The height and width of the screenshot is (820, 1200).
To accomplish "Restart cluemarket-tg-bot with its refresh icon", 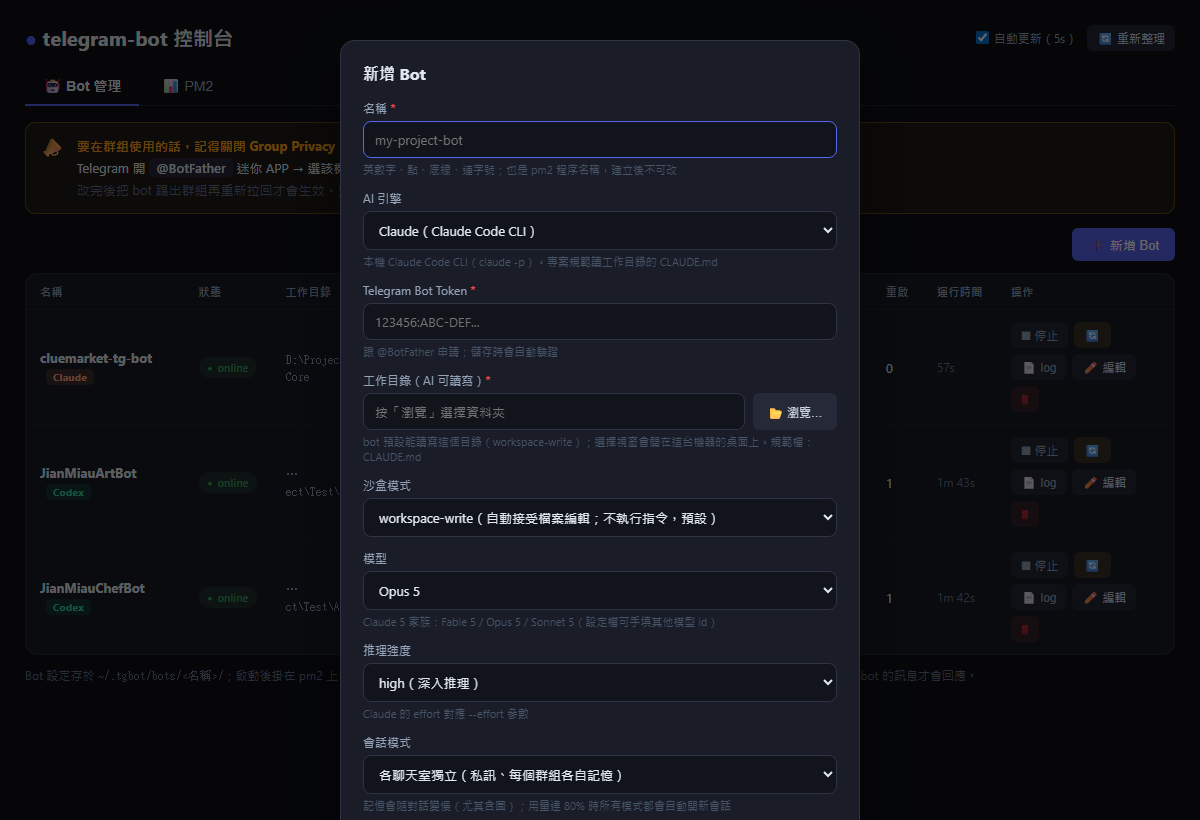I will (1092, 336).
